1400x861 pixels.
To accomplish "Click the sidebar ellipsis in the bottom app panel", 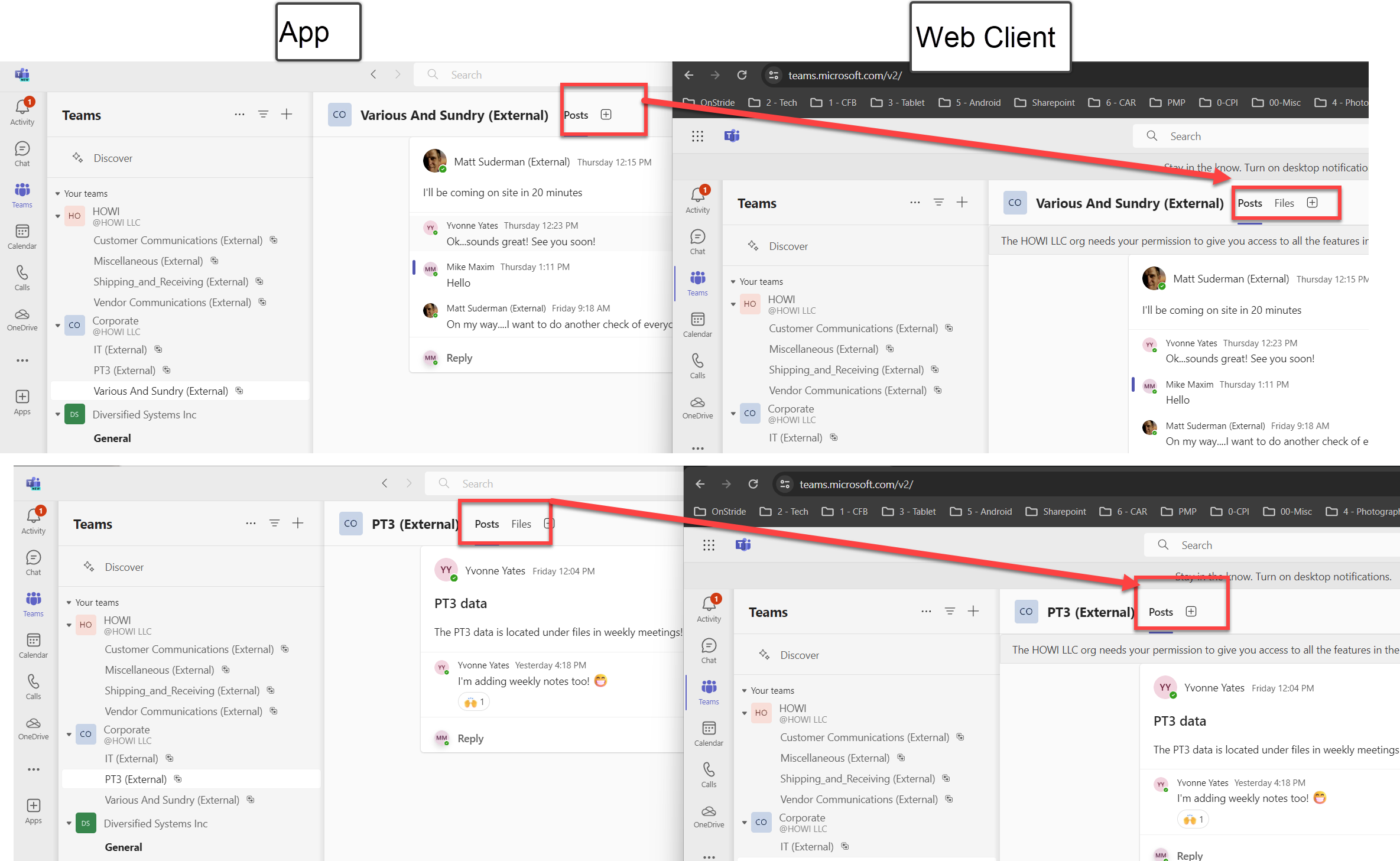I will click(34, 769).
